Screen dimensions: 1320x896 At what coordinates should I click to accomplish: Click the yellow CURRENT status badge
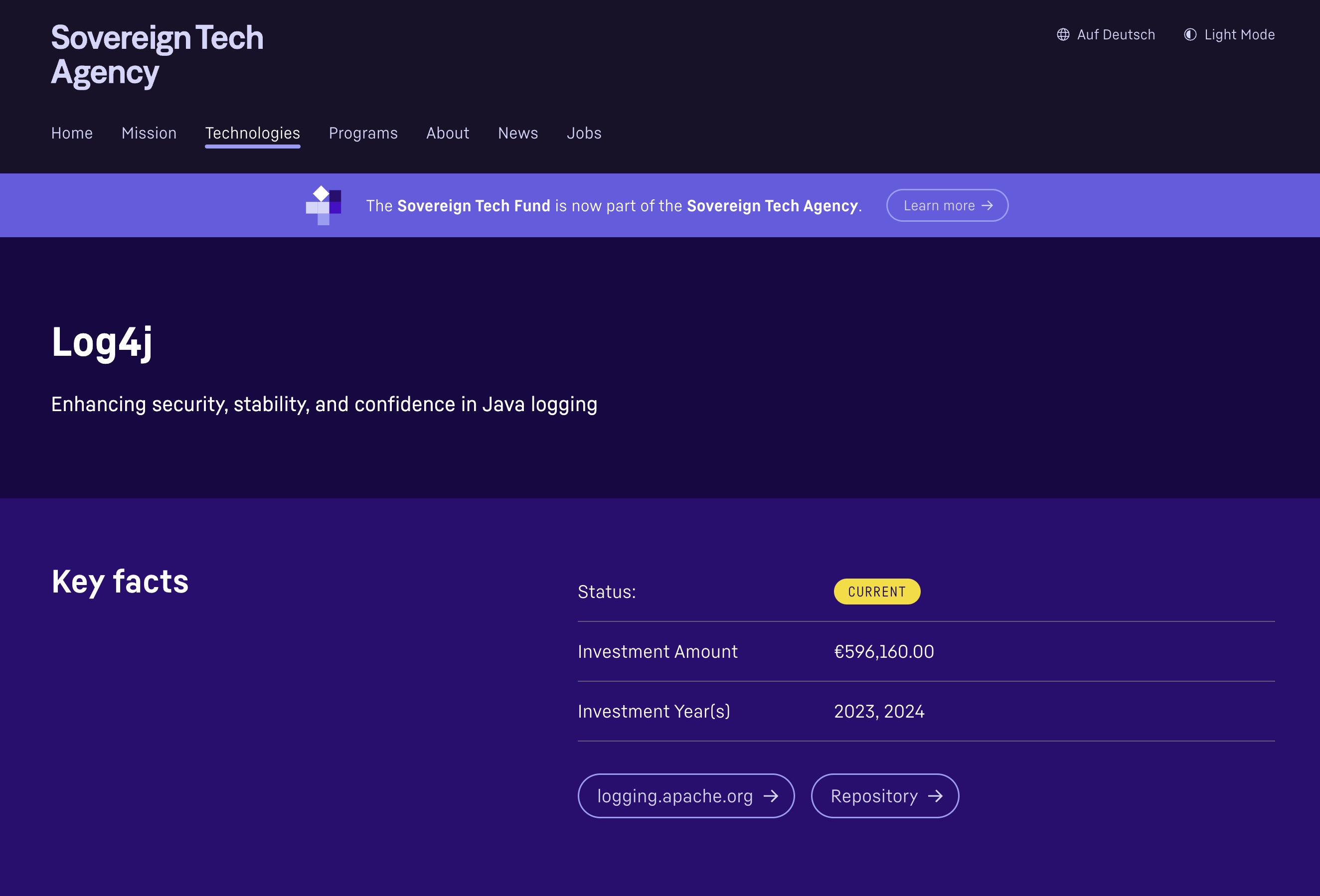click(x=876, y=592)
